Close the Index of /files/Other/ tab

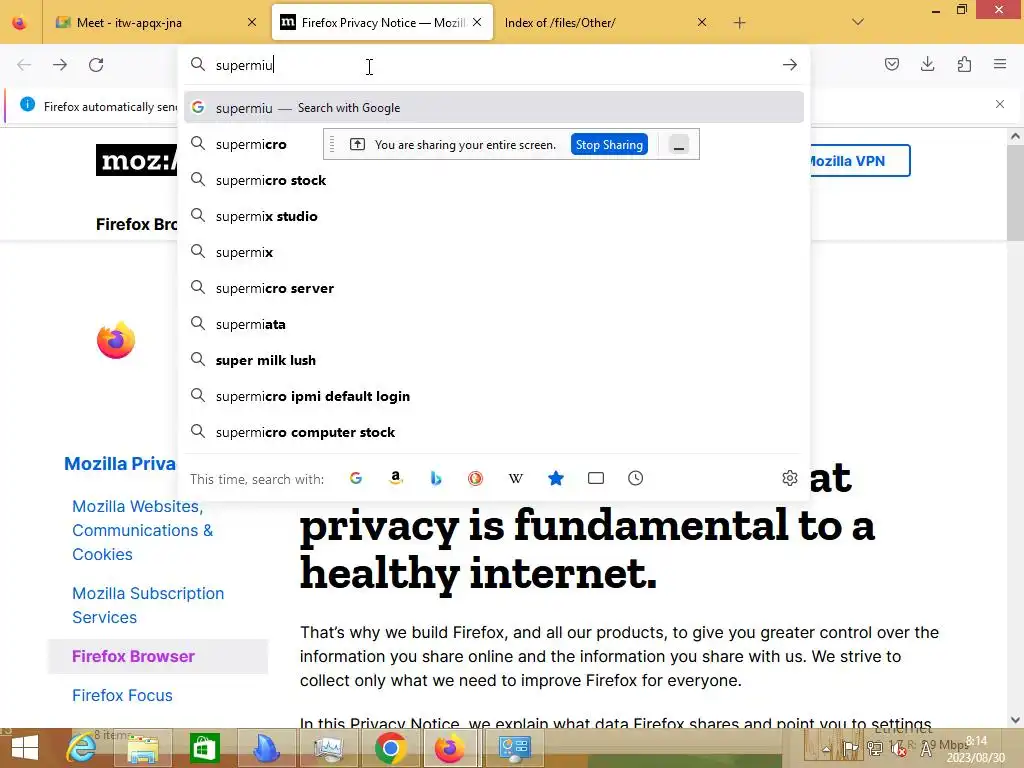(701, 23)
